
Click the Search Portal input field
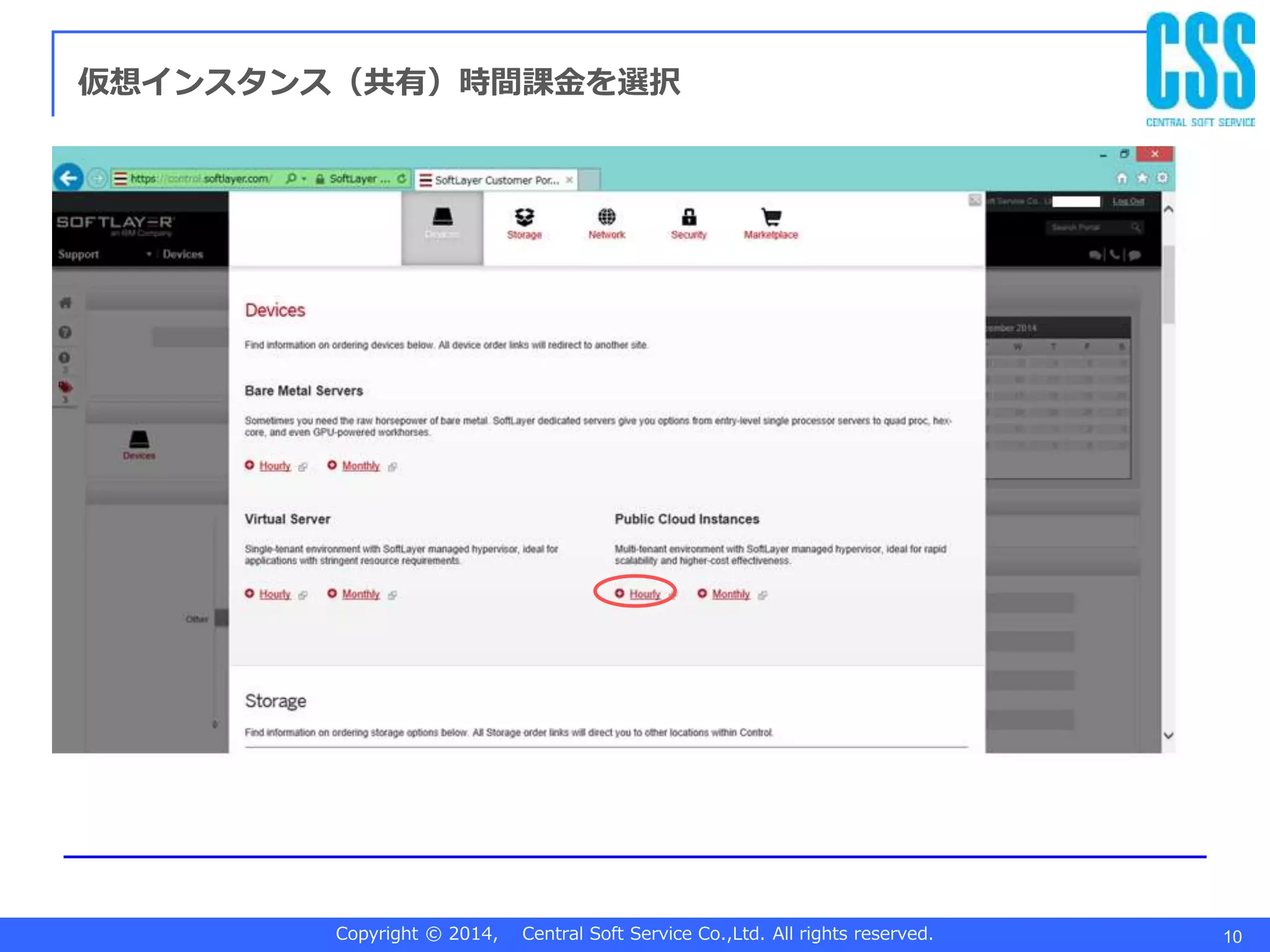1094,228
